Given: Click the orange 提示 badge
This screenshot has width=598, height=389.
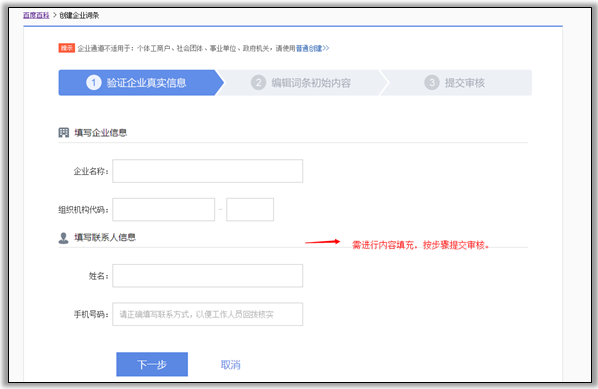Looking at the screenshot, I should pos(66,48).
